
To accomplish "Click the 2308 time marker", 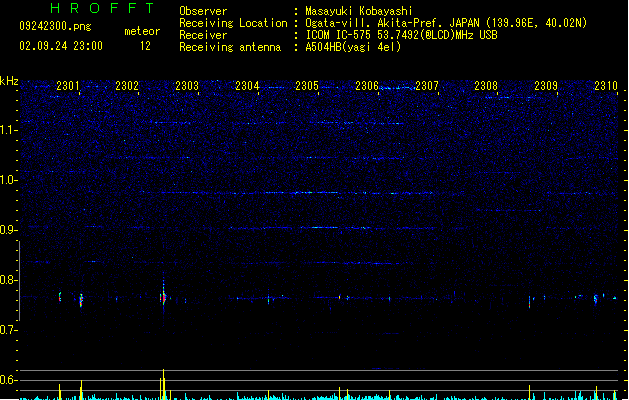I will click(x=486, y=86).
